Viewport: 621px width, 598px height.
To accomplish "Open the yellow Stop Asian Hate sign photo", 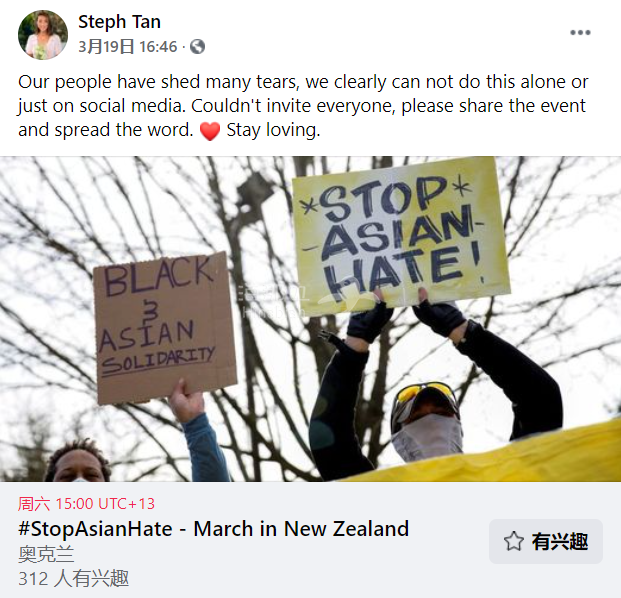I will 400,233.
